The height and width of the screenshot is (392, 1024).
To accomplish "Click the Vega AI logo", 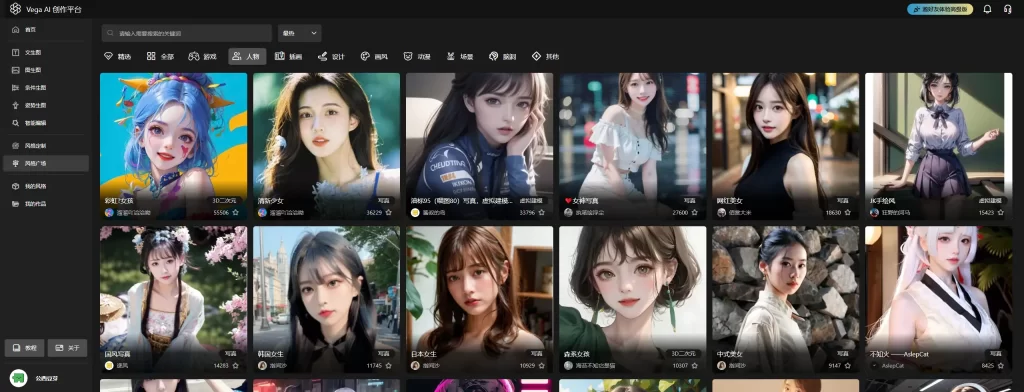I will click(x=15, y=9).
